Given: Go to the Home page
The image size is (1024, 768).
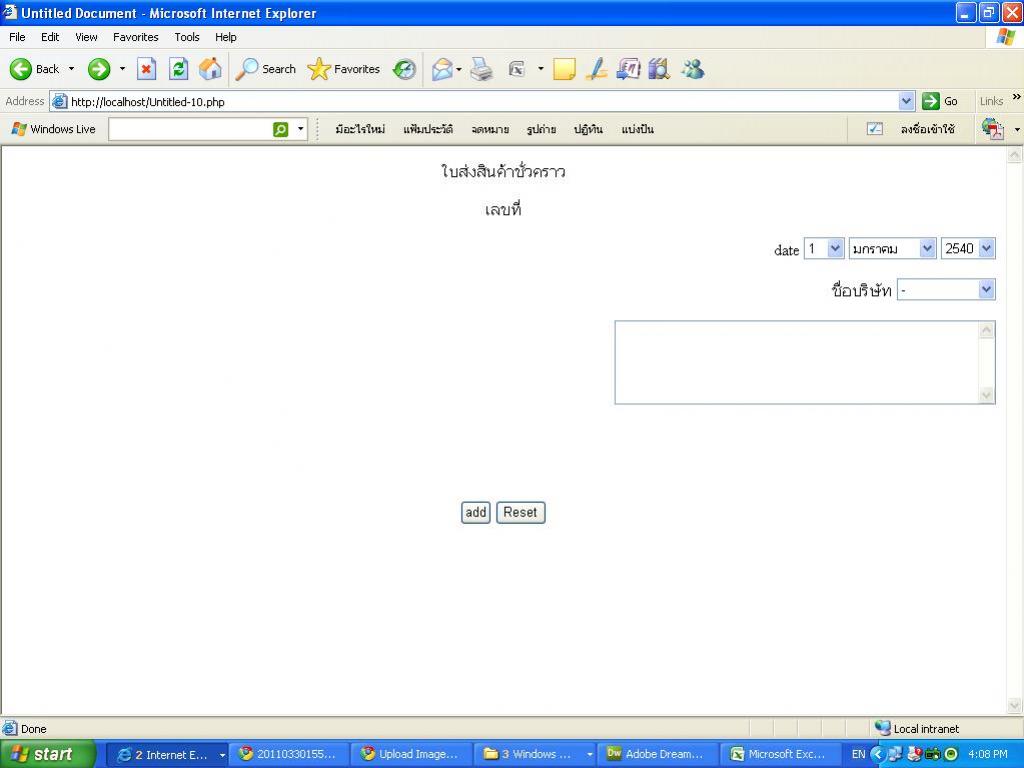Looking at the screenshot, I should point(210,69).
